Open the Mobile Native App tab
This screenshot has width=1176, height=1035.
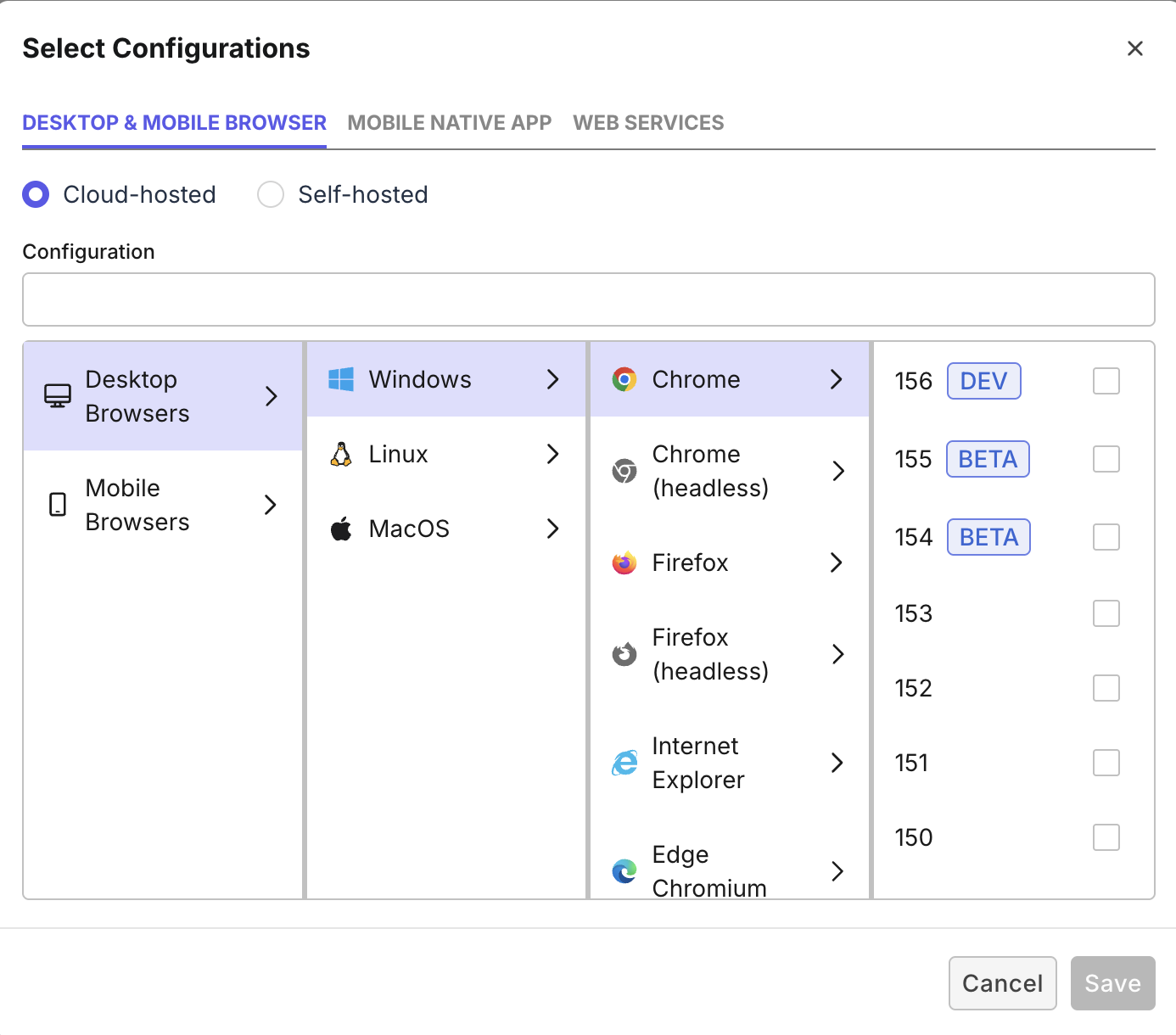pos(450,123)
